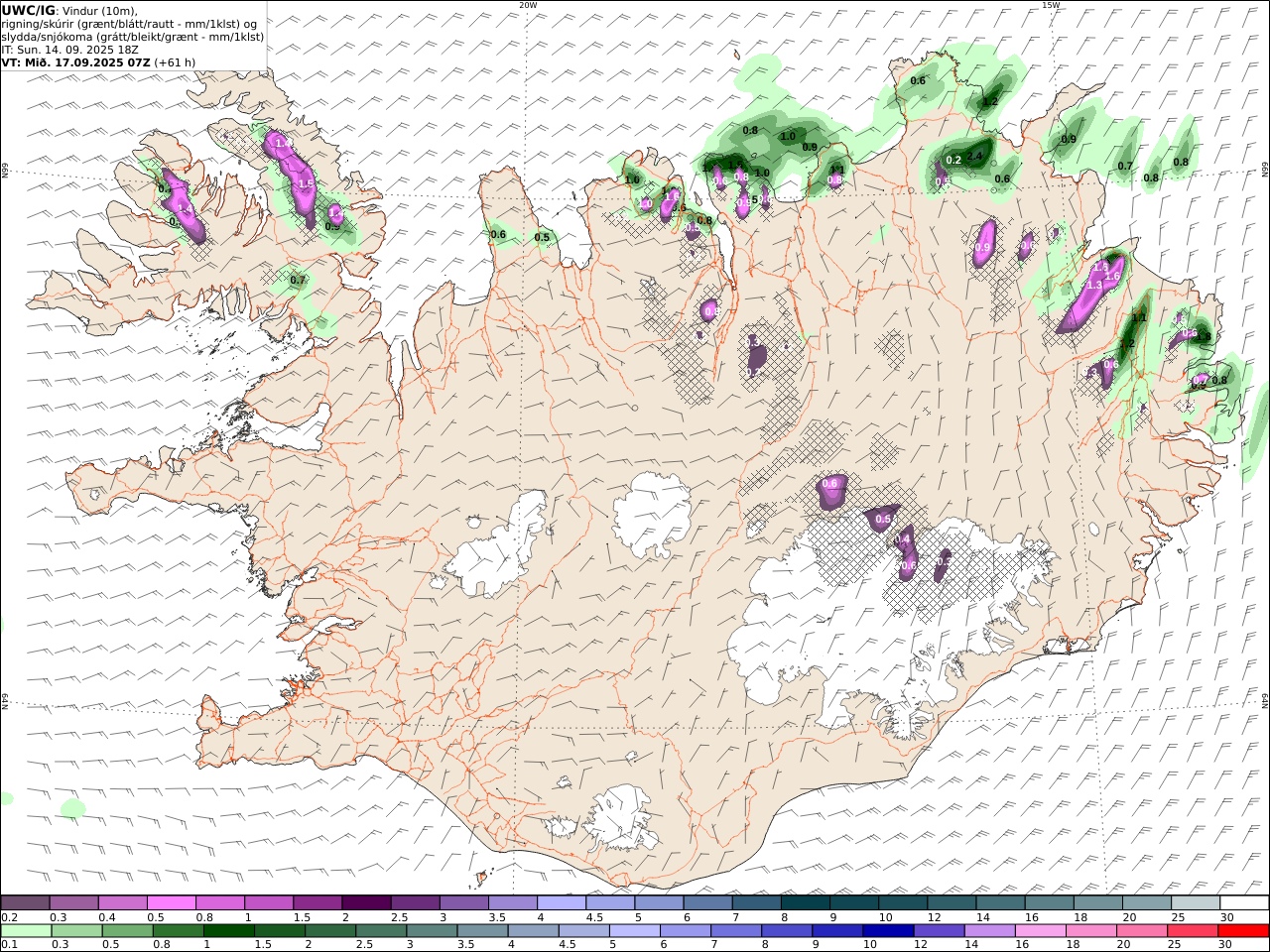Click the pale green 0.1–0.3 rain swatch
Screen dimensions: 1270x952
tap(27, 931)
